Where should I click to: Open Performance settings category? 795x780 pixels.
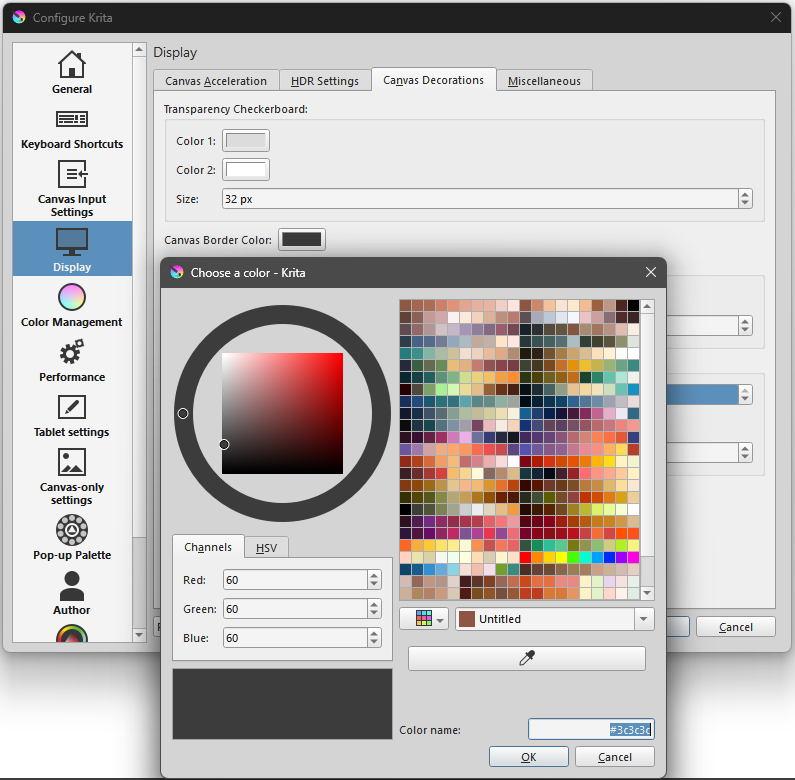72,361
